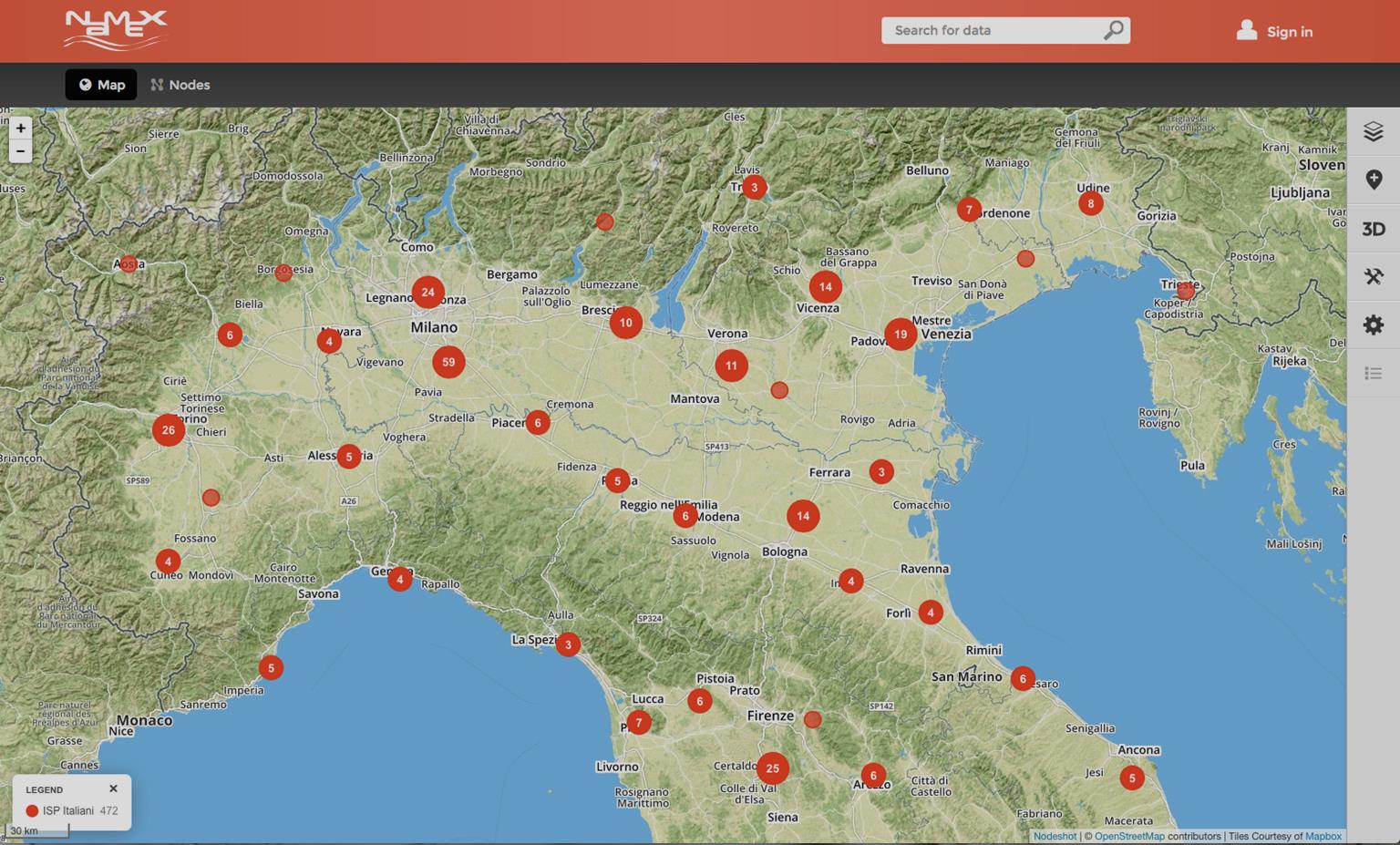Screen dimensions: 1400x845
Task: Open the cluster of 5 near Parma
Action: (x=617, y=480)
